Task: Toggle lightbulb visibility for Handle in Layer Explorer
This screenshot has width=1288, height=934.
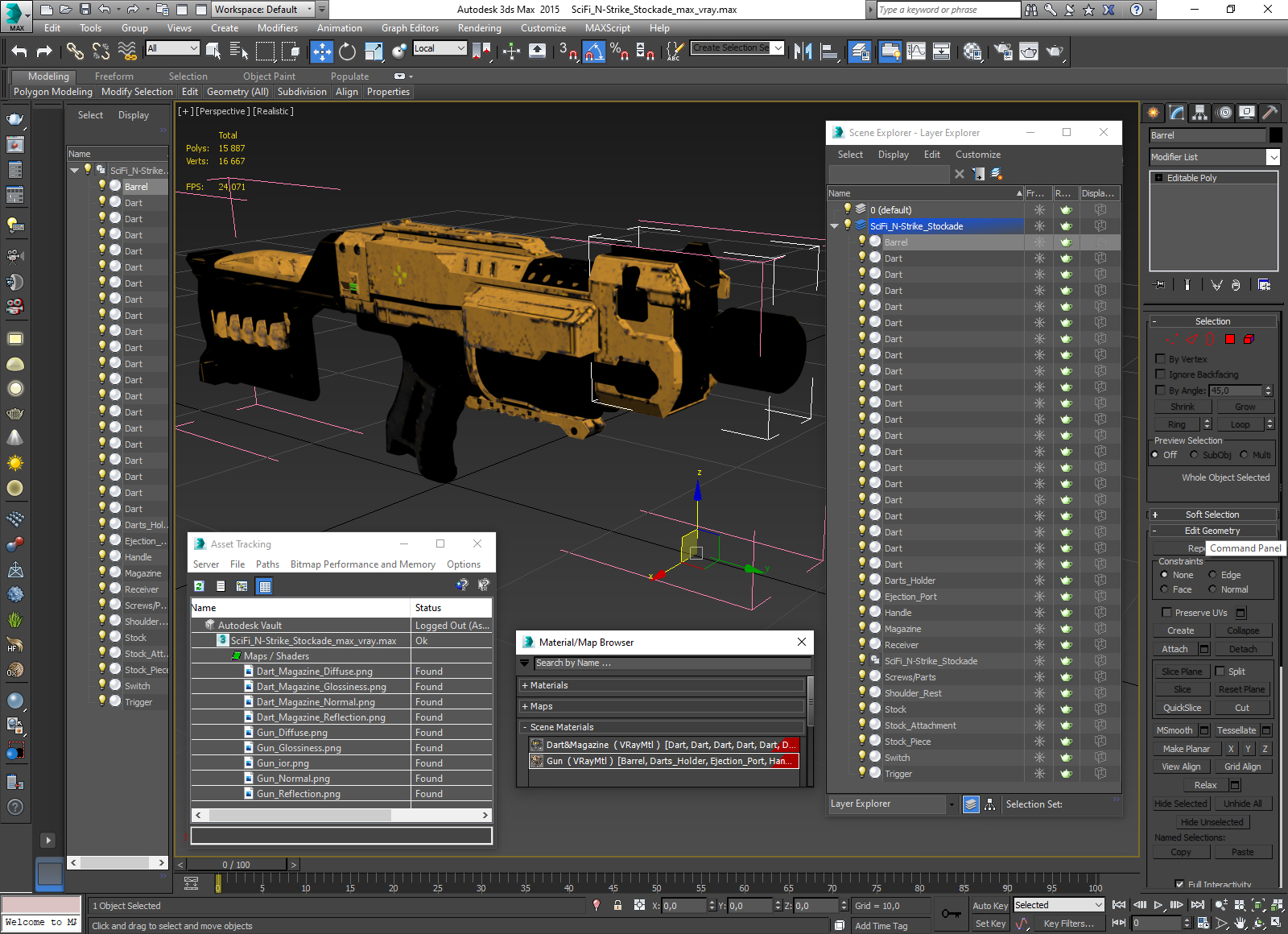Action: pyautogui.click(x=861, y=612)
